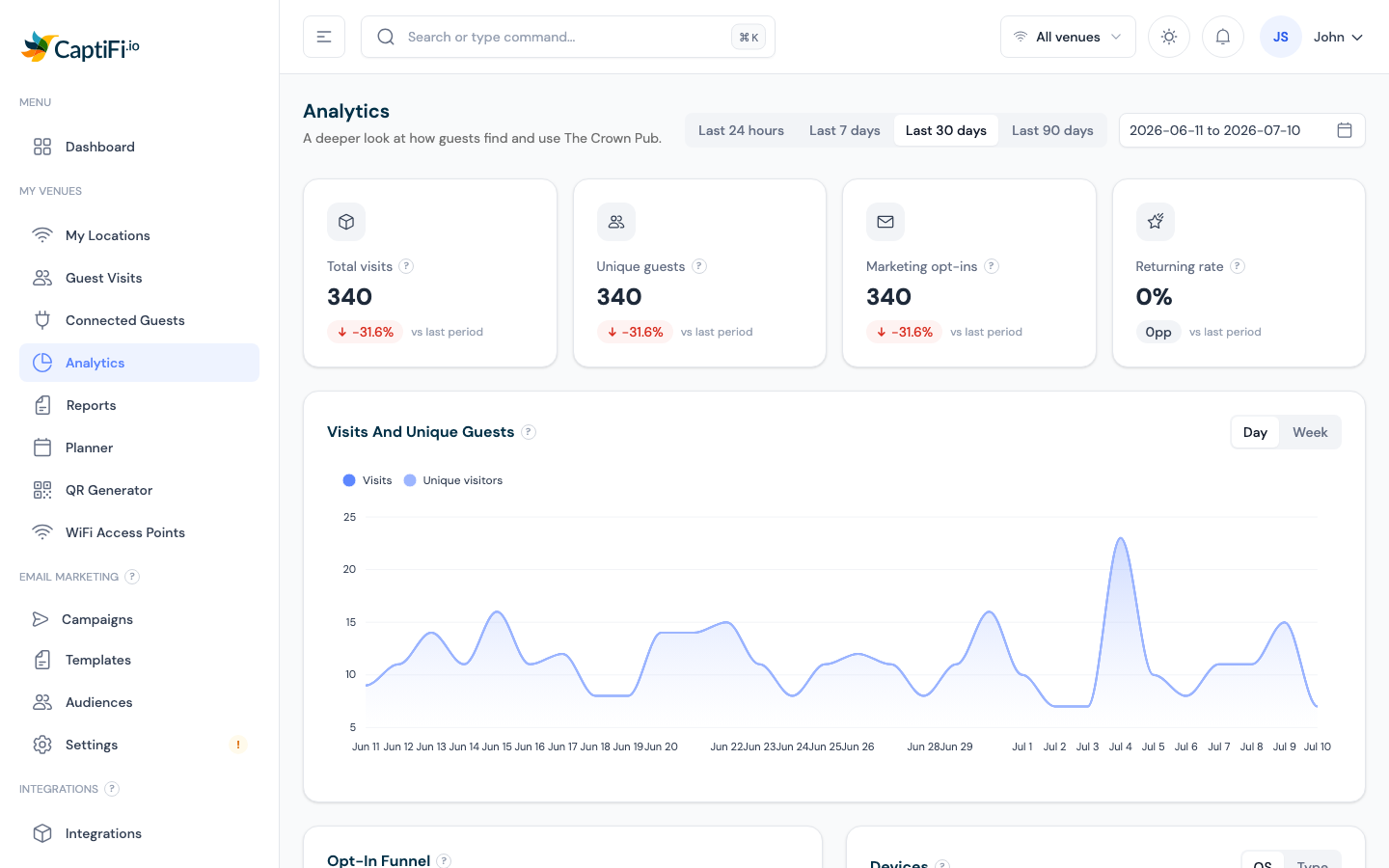Click the Settings warning badge

(238, 745)
